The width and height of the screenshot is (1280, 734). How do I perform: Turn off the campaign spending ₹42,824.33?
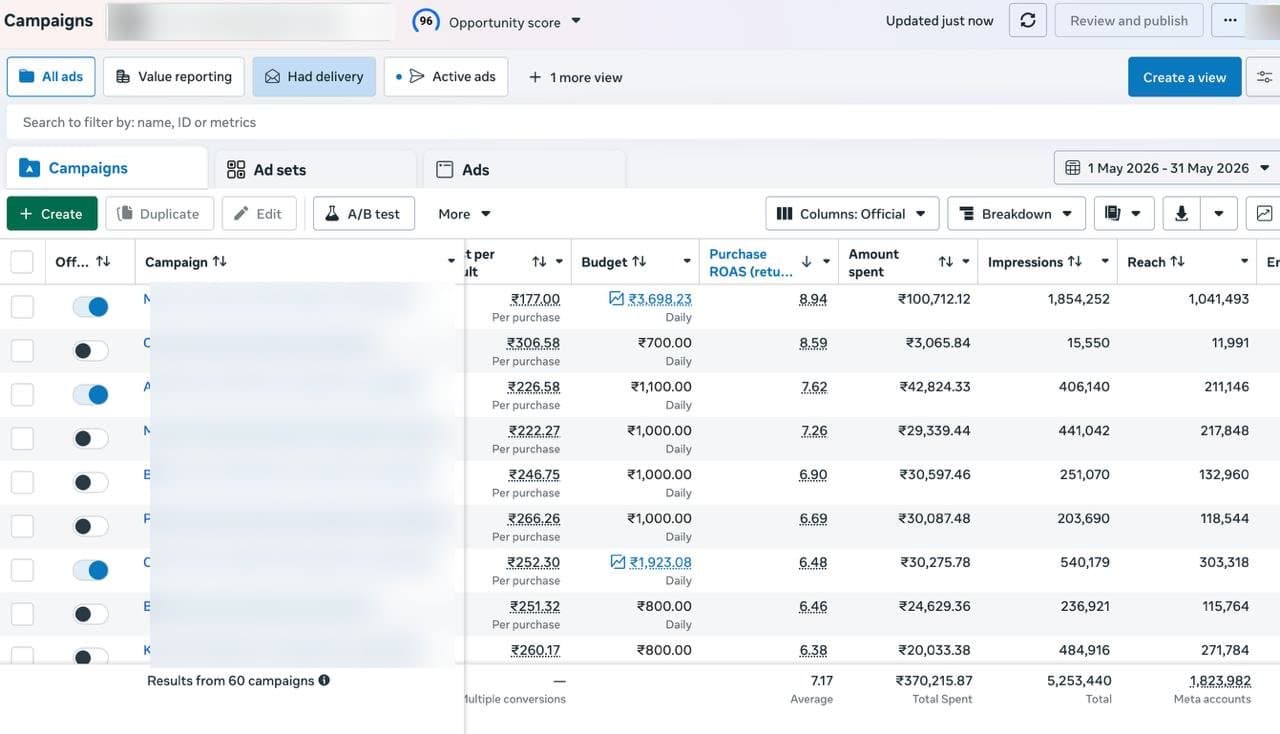coord(91,395)
